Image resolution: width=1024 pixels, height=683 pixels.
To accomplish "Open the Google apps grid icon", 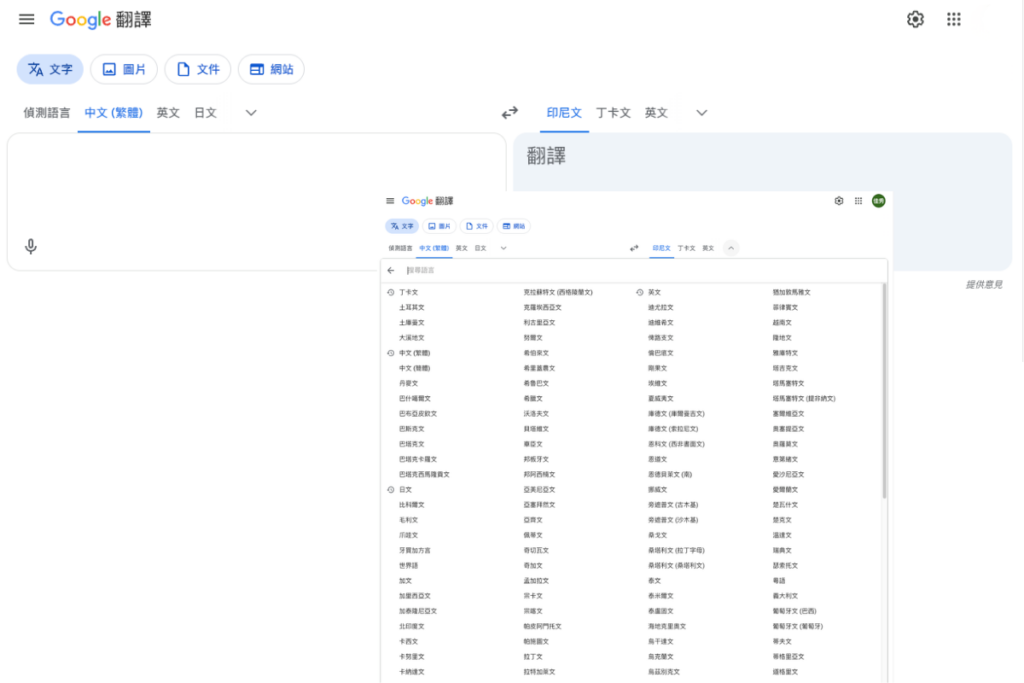I will (x=953, y=18).
